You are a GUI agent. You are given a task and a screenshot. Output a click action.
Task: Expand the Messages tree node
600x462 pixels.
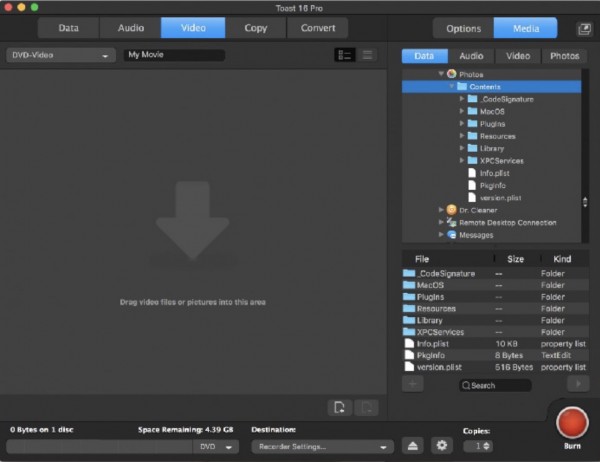(x=441, y=234)
